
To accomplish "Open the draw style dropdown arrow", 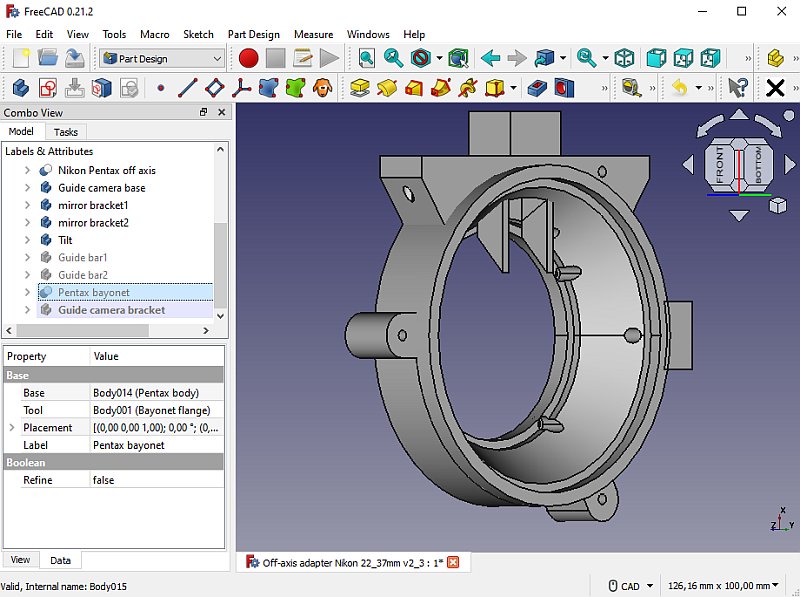I will coord(439,58).
